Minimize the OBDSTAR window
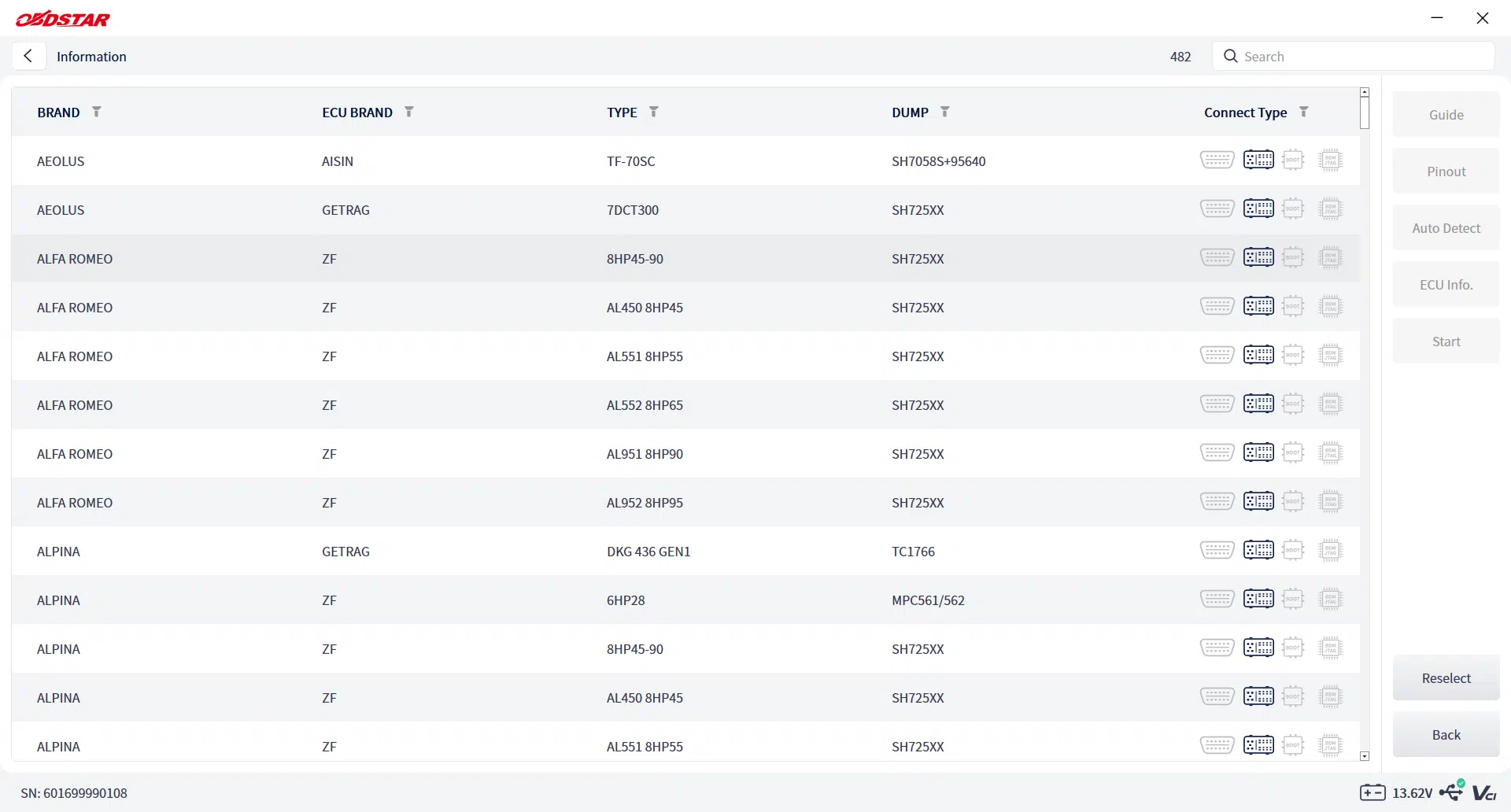The image size is (1511, 812). pos(1437,17)
